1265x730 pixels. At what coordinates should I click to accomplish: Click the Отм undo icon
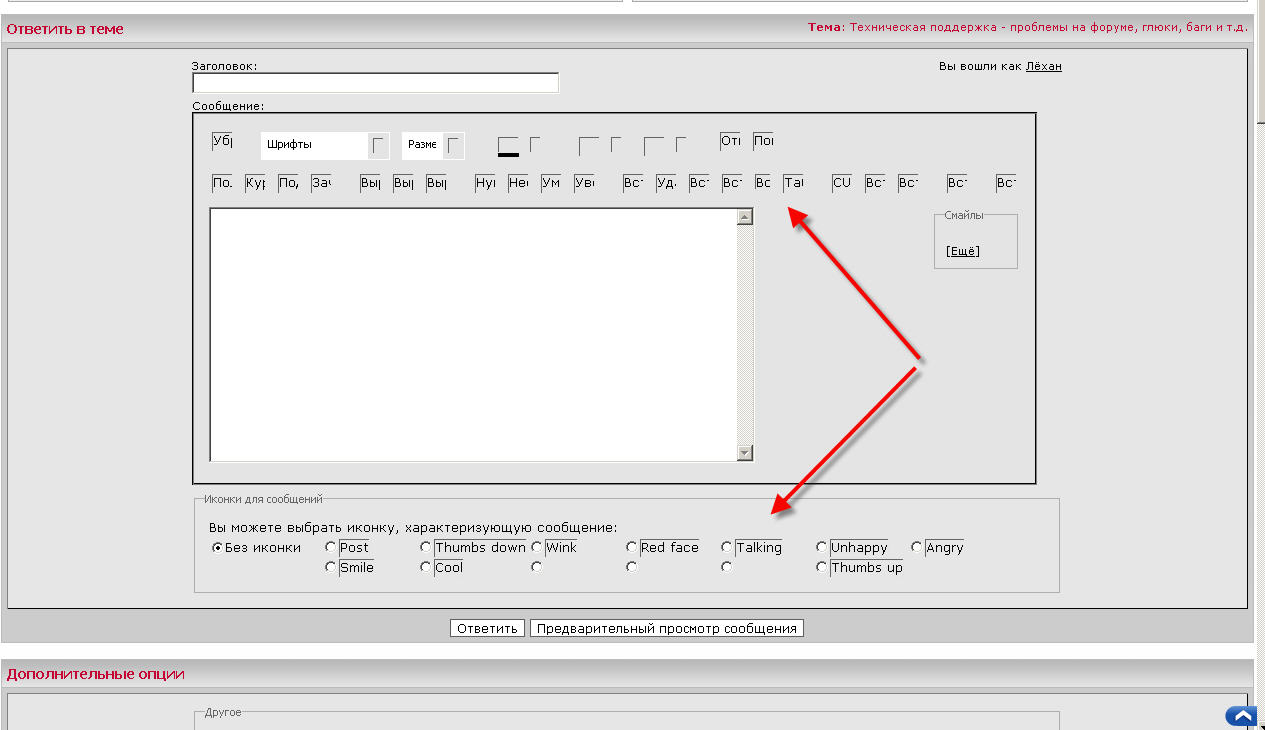pyautogui.click(x=731, y=141)
